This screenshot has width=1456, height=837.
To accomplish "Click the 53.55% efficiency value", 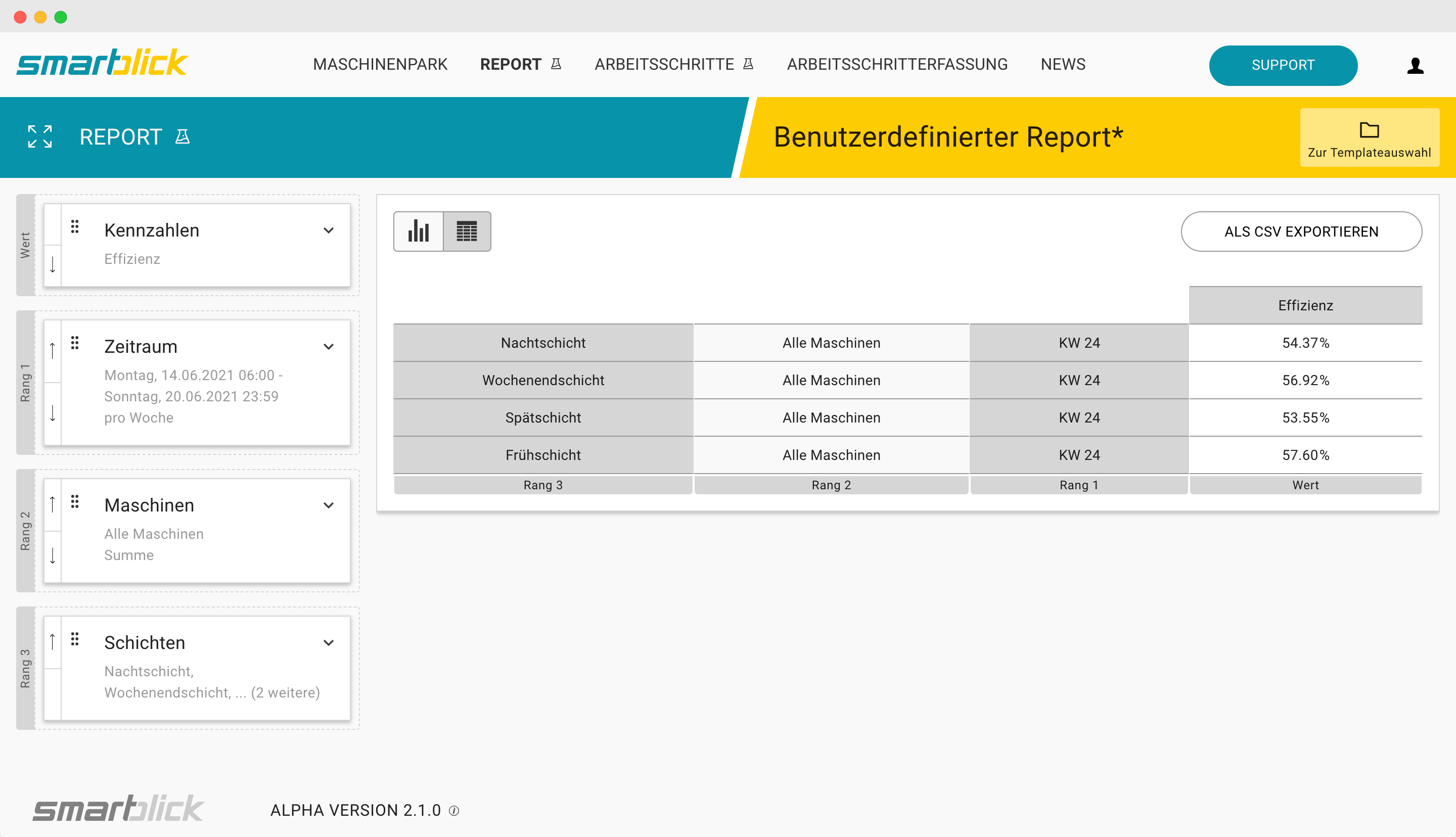I will (x=1305, y=417).
